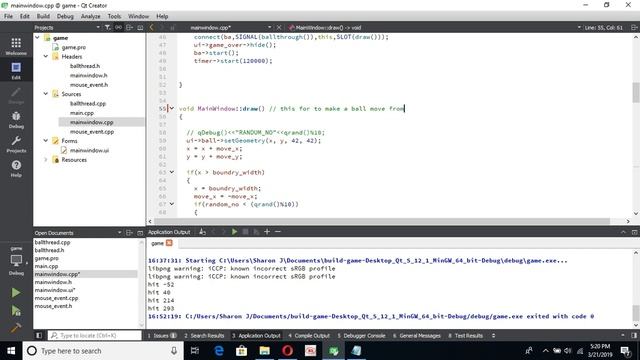Image resolution: width=640 pixels, height=360 pixels.
Task: Open File Explorer from taskbar
Action: 264,351
